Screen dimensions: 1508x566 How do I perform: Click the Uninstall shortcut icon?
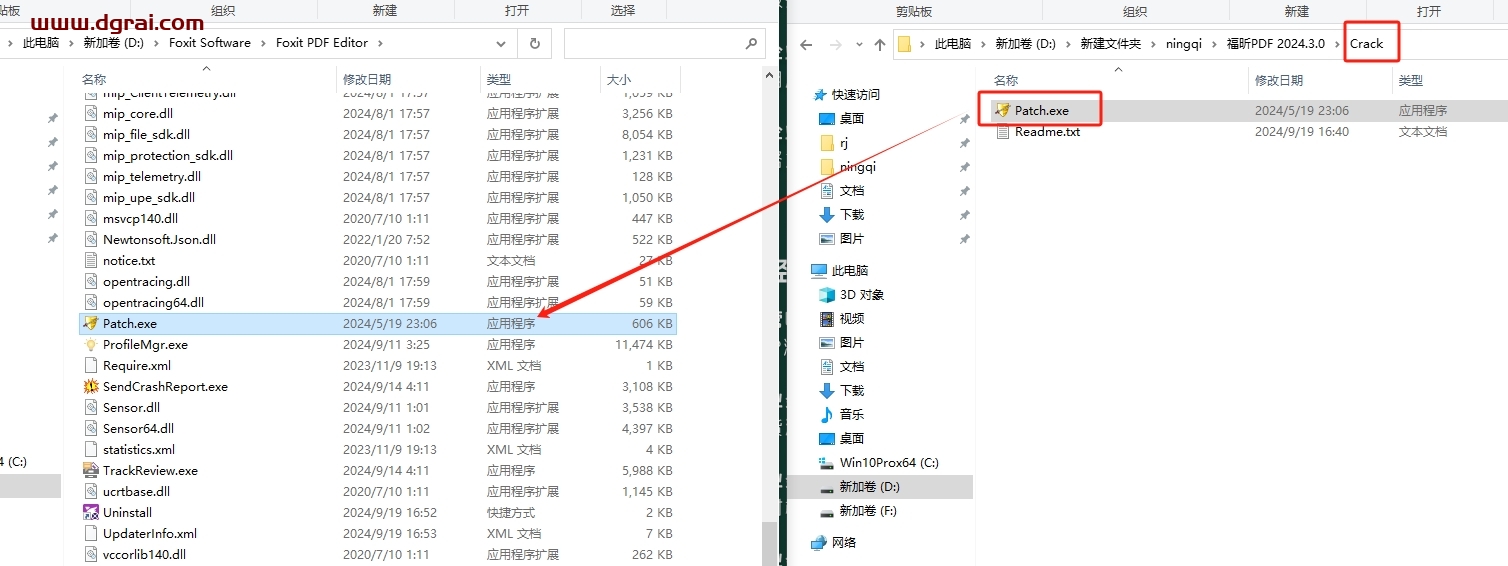pos(91,512)
